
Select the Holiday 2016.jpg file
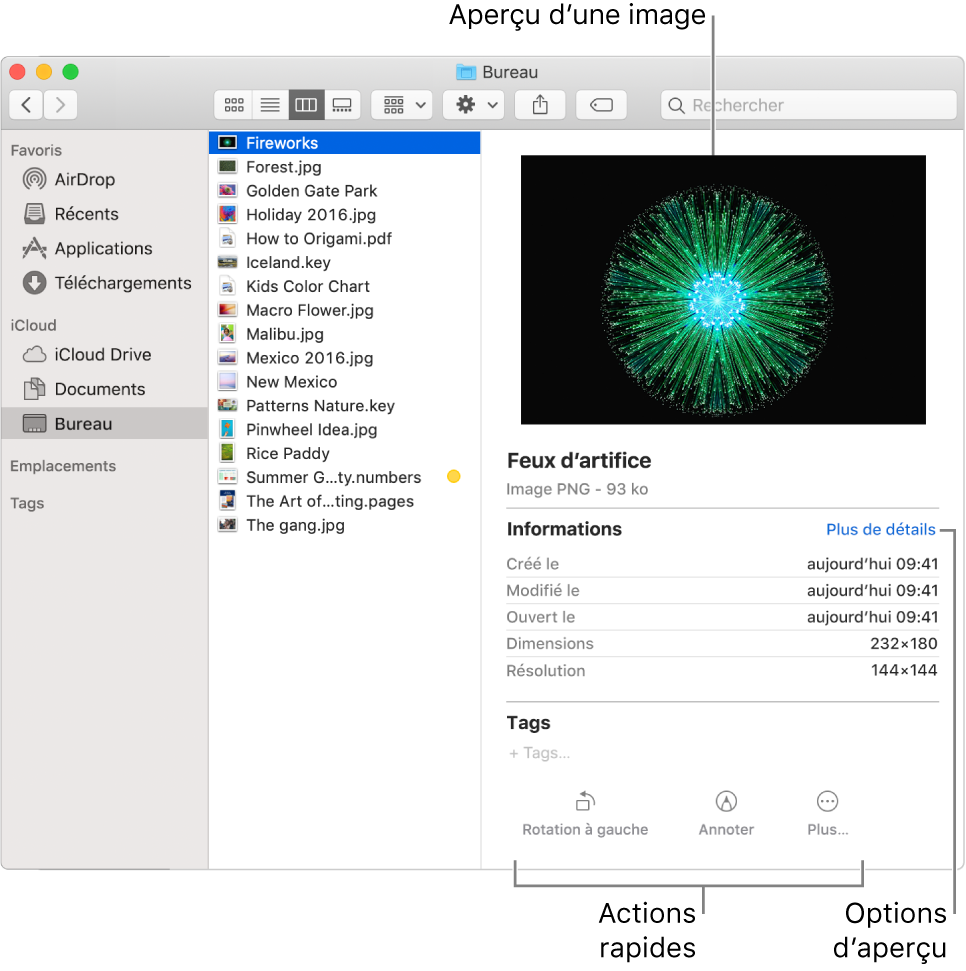(x=344, y=215)
